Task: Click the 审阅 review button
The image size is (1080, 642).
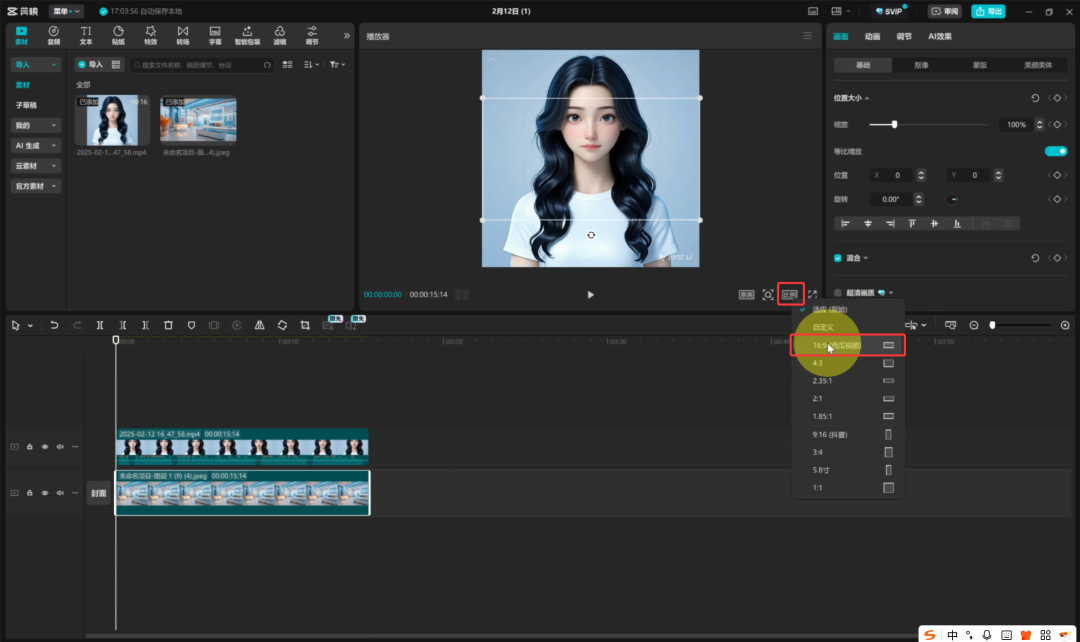Action: (945, 11)
